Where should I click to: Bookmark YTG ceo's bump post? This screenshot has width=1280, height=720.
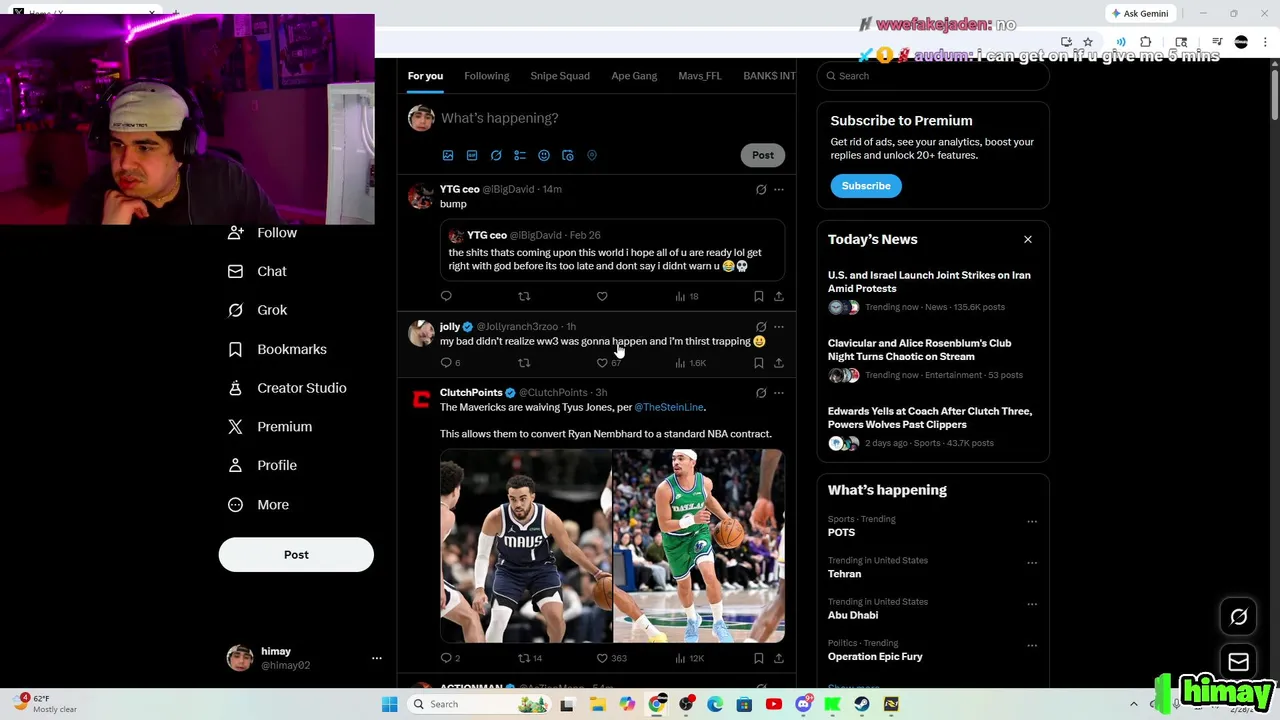(x=758, y=296)
